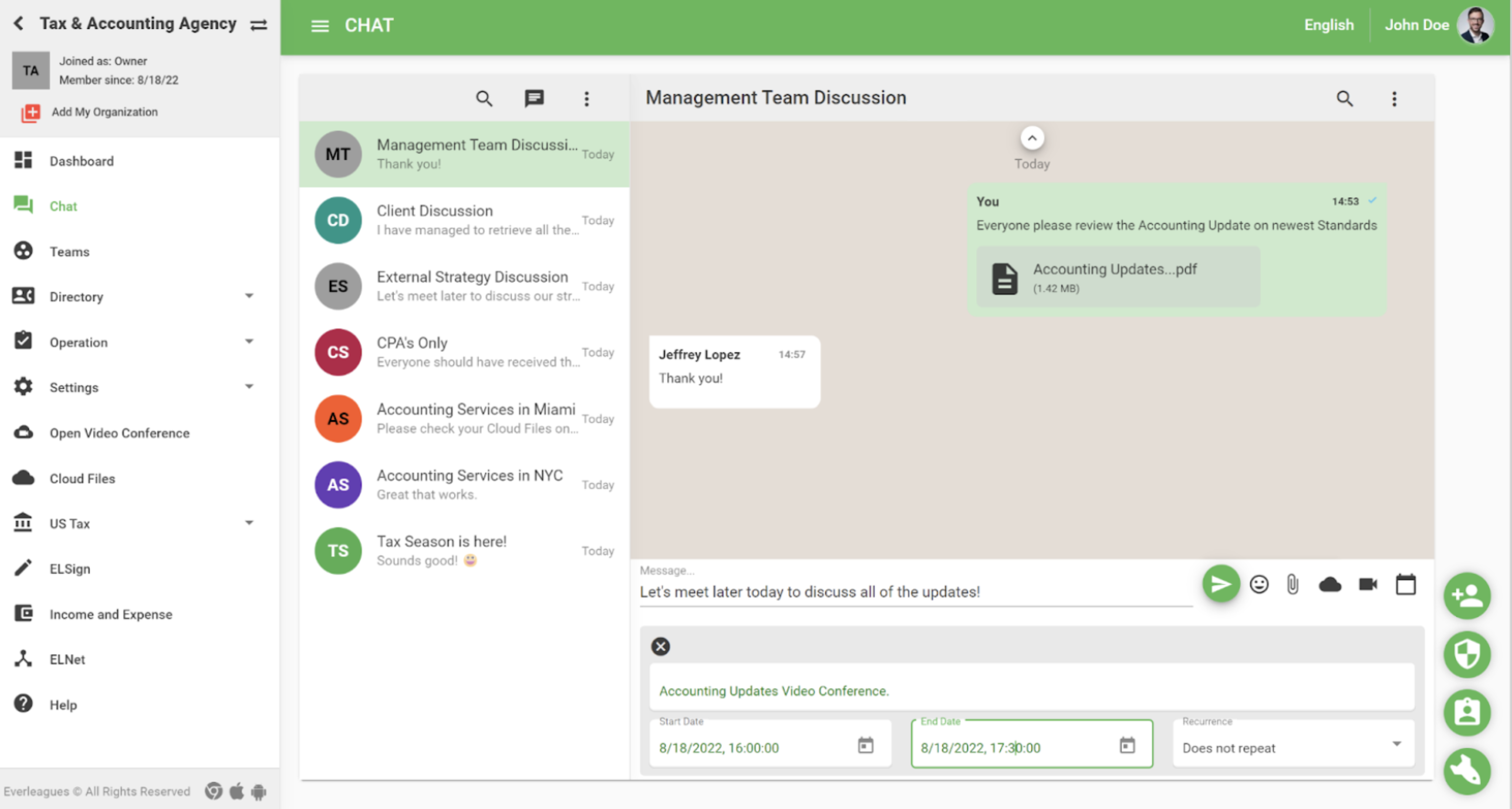Start a new chat with the compose icon
This screenshot has height=809, width=1512.
[535, 99]
